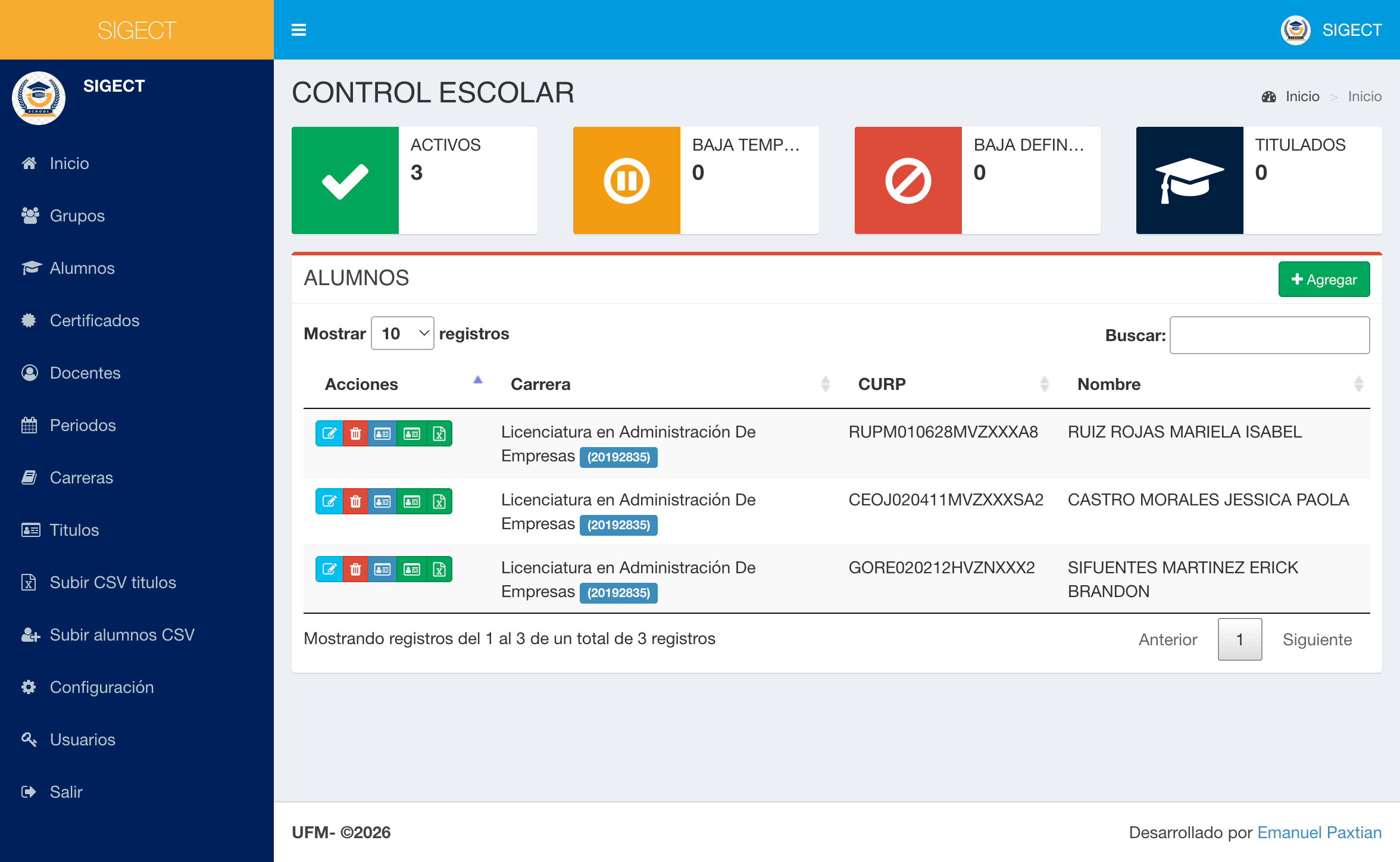The image size is (1400, 862).
Task: Click into the Buscar search field
Action: click(1269, 335)
